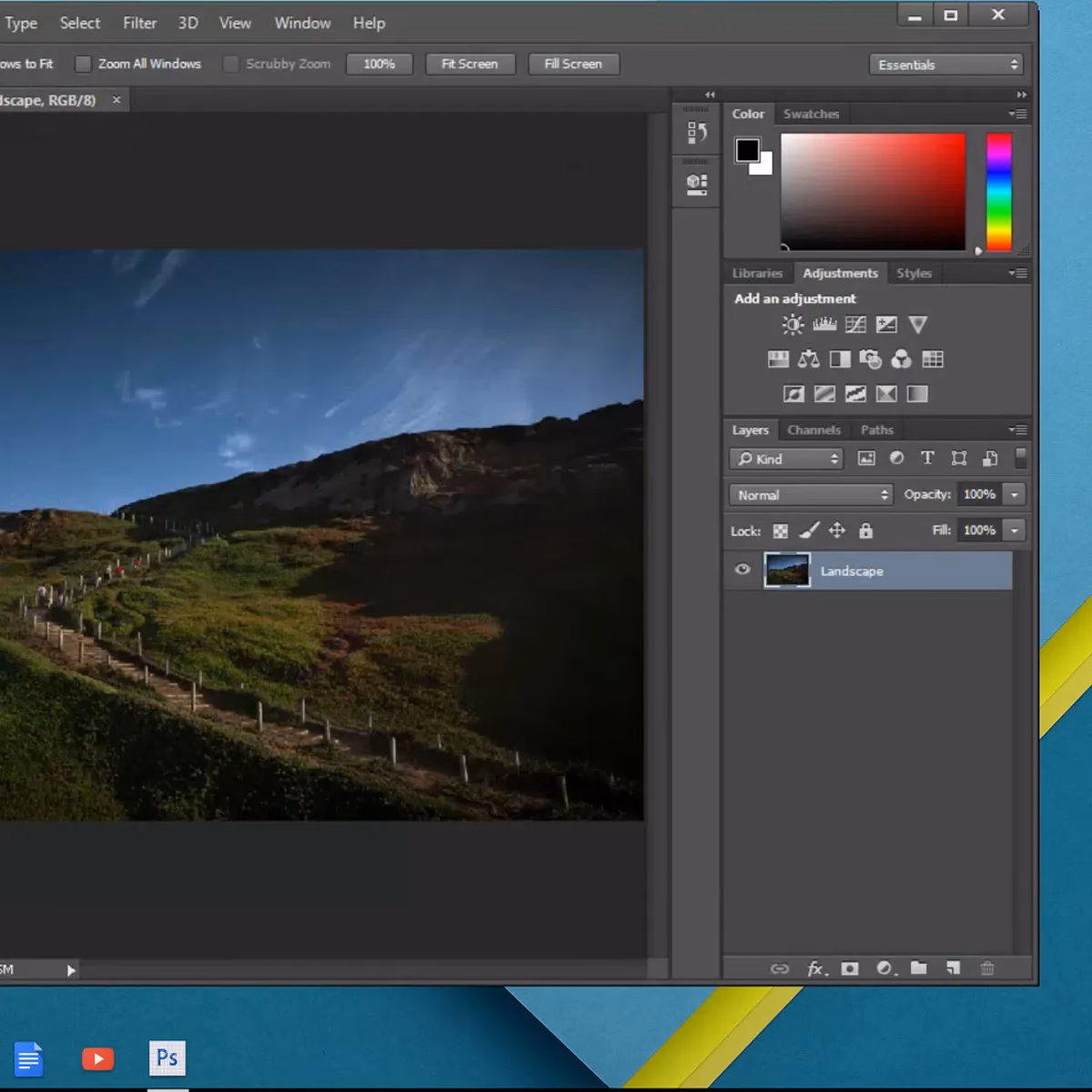Screen dimensions: 1092x1092
Task: Open the layer styles fx menu
Action: [x=816, y=968]
